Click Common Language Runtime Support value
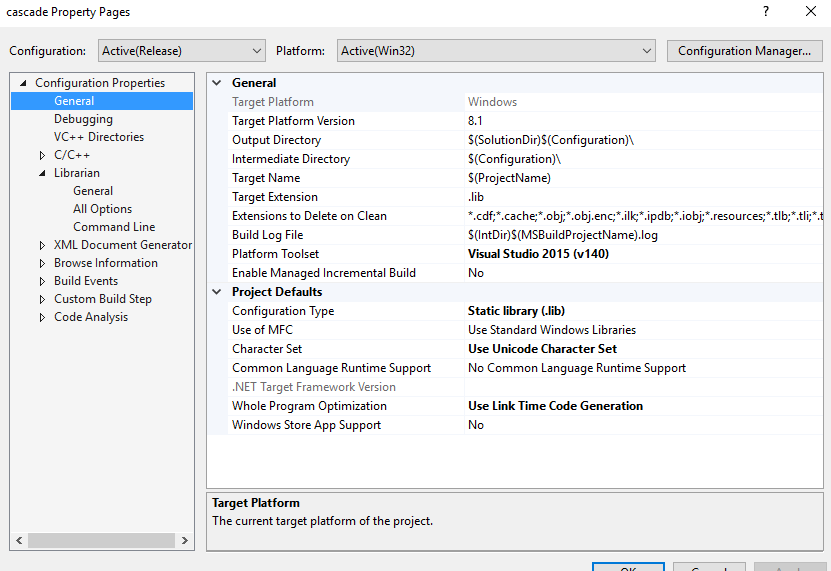 643,368
